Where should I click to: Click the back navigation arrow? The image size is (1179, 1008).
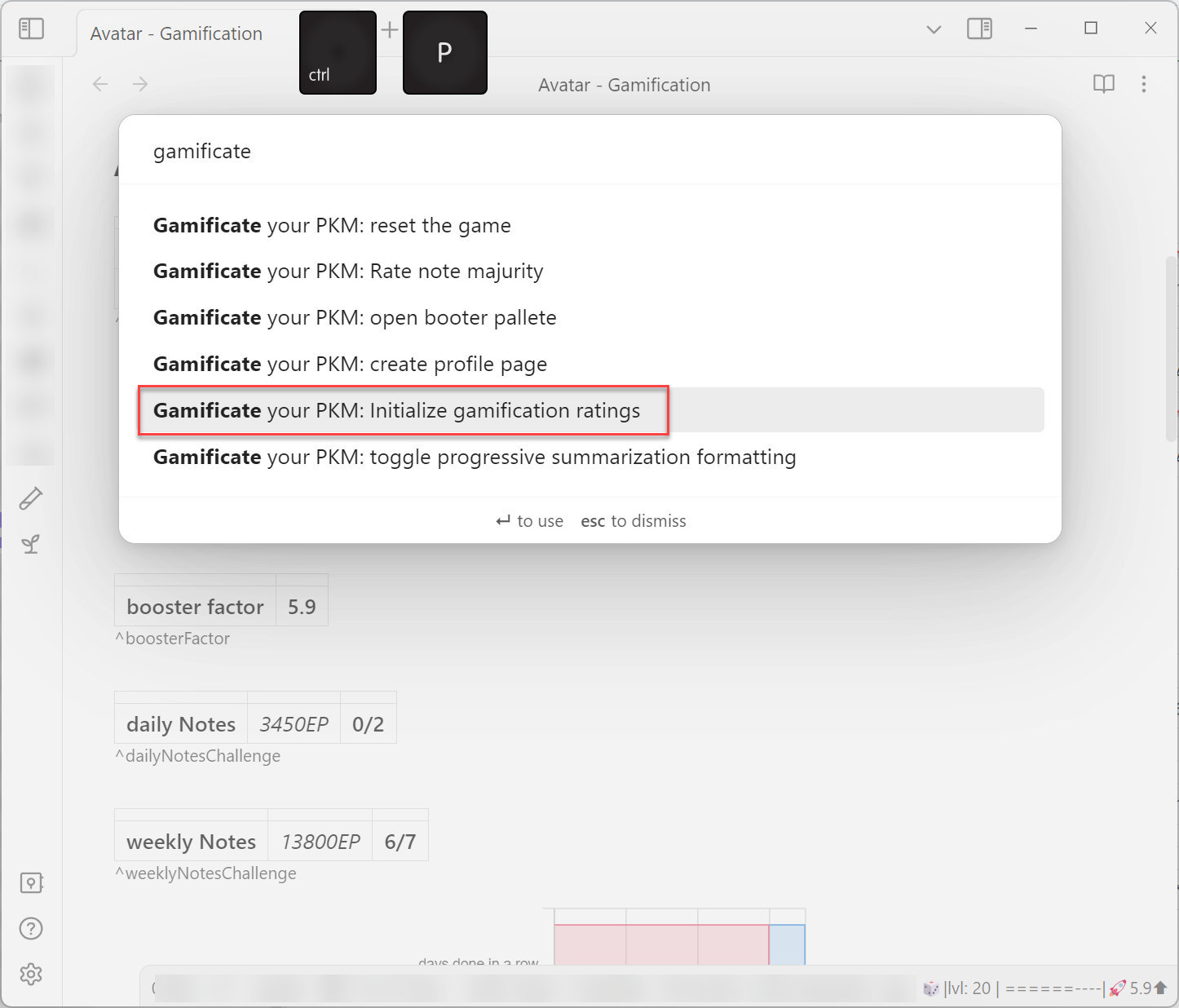[x=99, y=84]
